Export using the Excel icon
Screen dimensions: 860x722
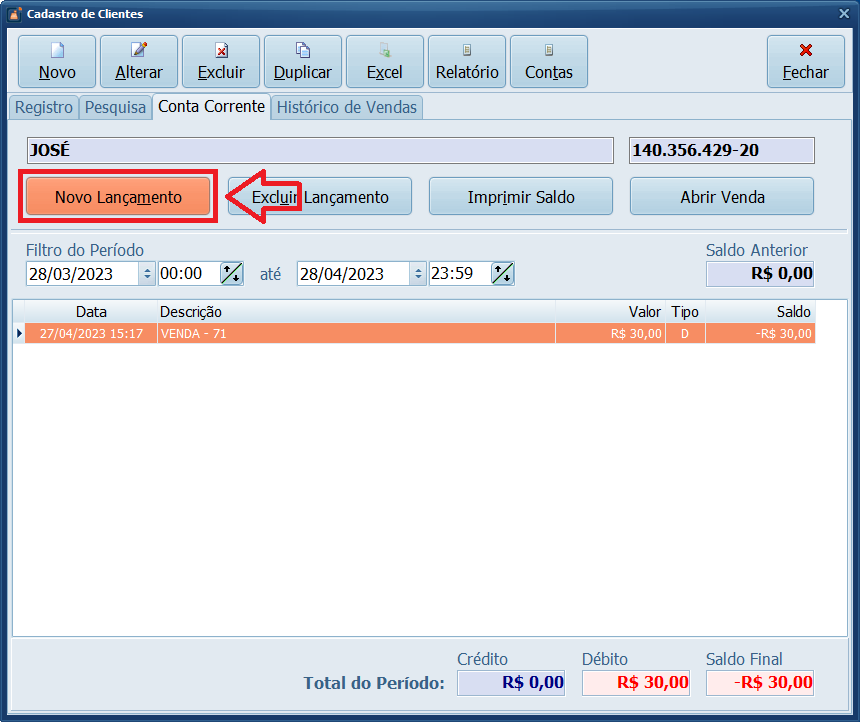coord(385,50)
